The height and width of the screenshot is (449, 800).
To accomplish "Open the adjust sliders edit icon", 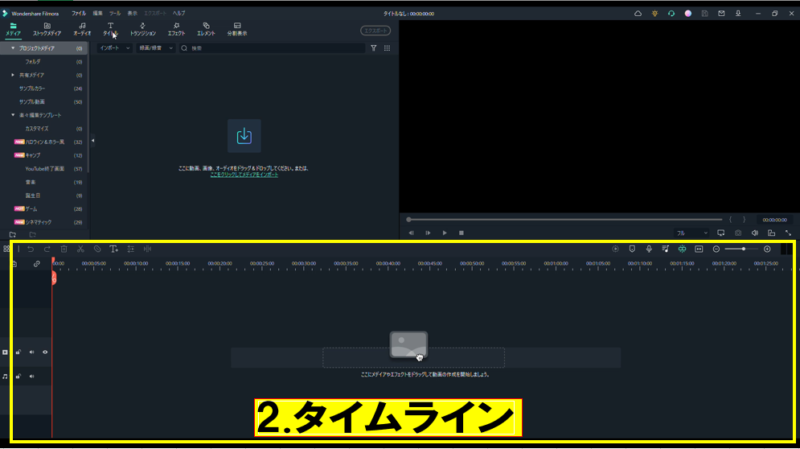I will click(131, 249).
